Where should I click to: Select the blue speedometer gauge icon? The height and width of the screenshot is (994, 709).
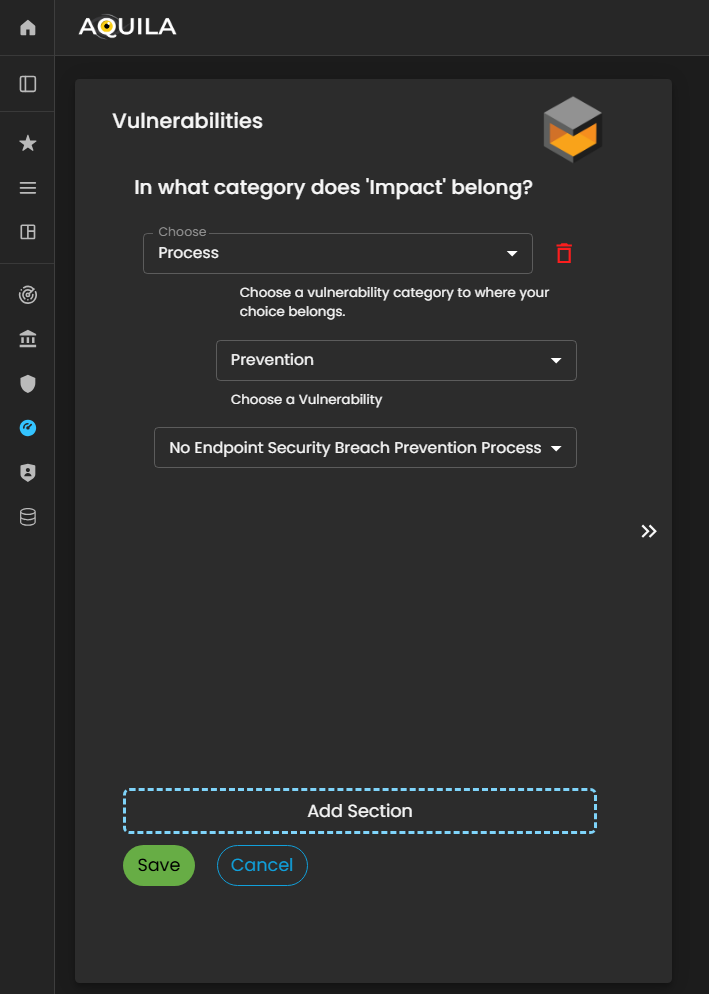pyautogui.click(x=28, y=428)
